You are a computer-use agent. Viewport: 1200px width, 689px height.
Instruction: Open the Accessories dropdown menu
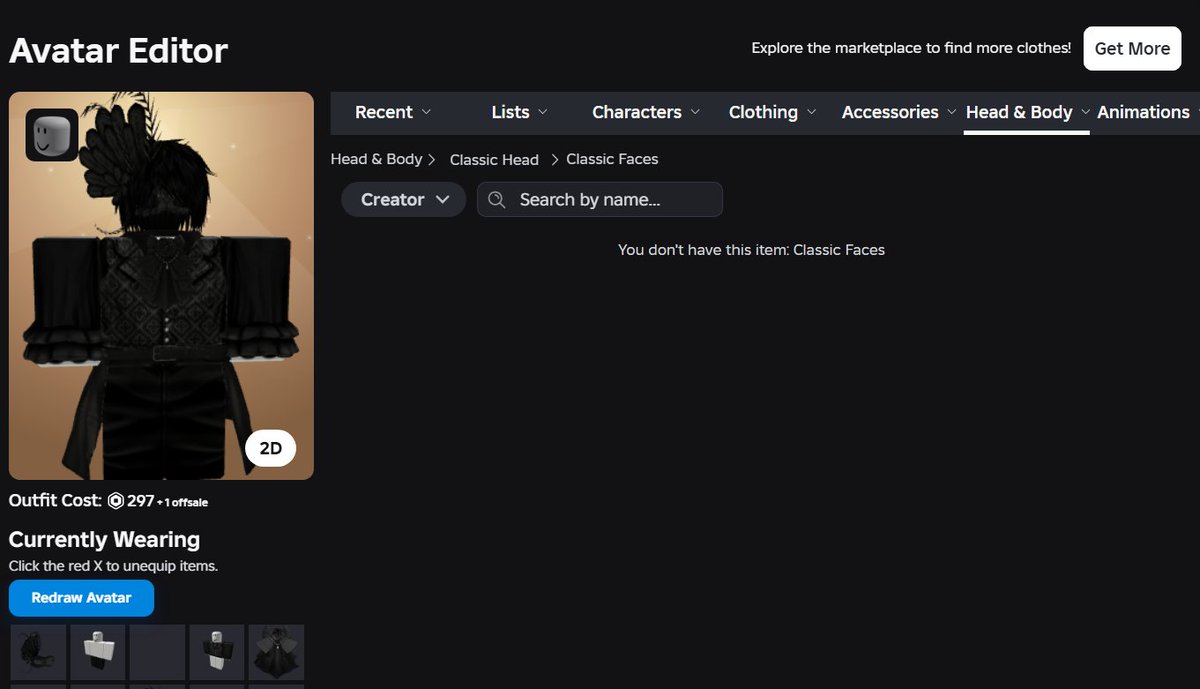click(899, 112)
